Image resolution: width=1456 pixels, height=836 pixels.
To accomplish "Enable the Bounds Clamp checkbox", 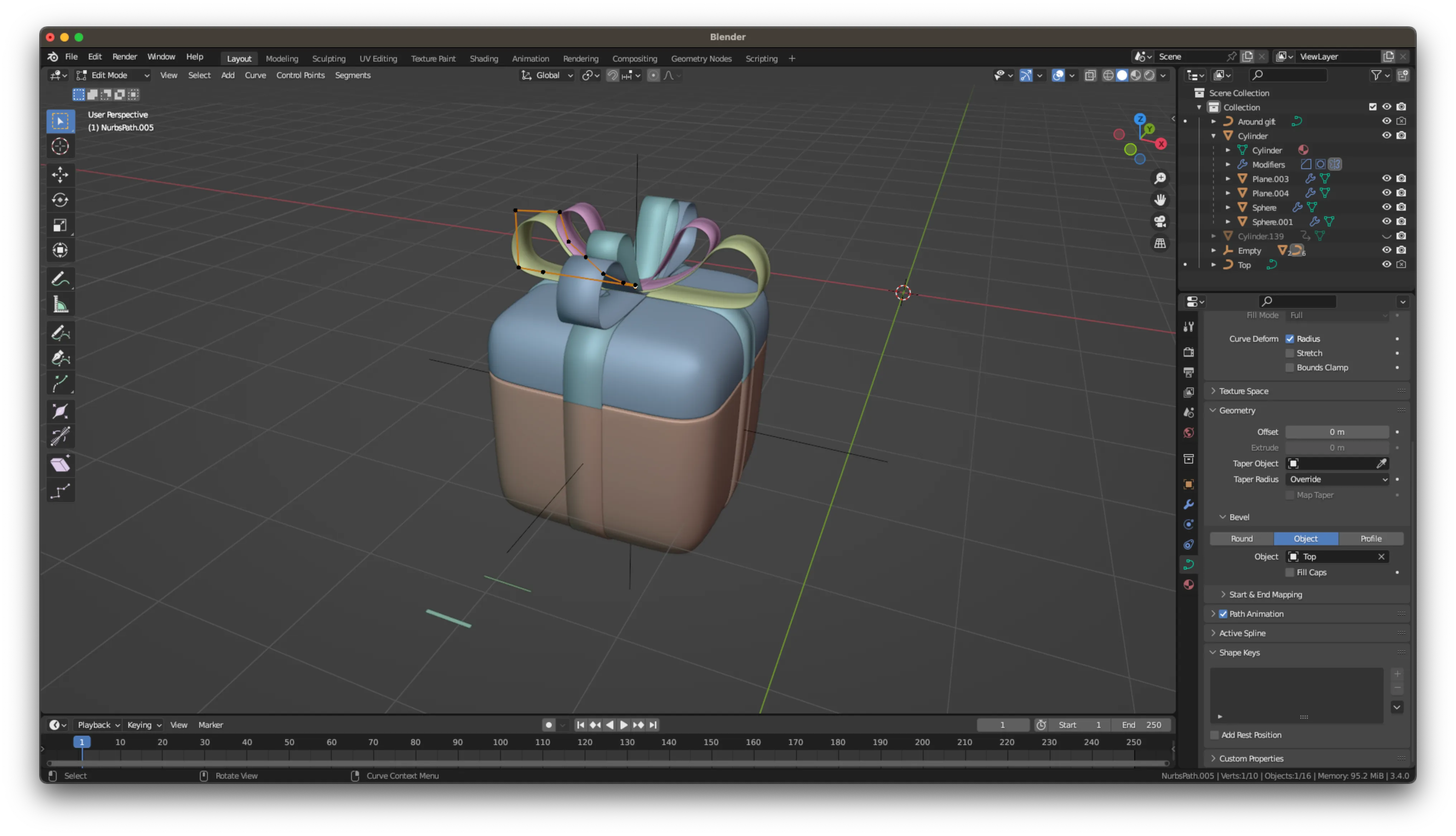I will point(1289,367).
